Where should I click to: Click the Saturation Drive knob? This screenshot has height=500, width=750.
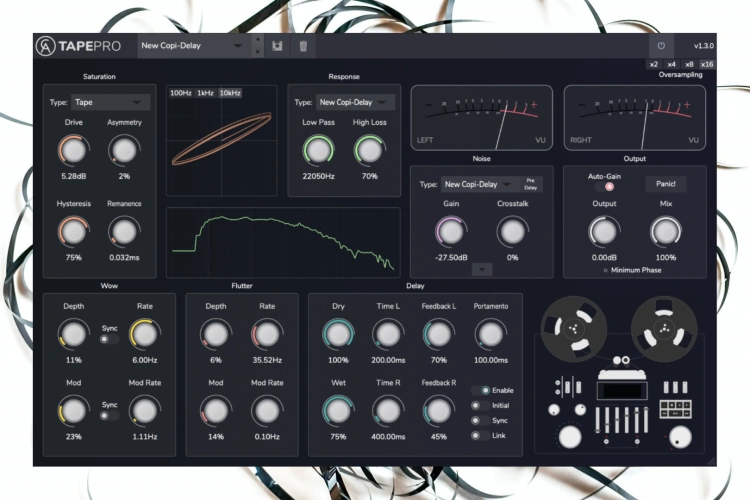tap(74, 150)
